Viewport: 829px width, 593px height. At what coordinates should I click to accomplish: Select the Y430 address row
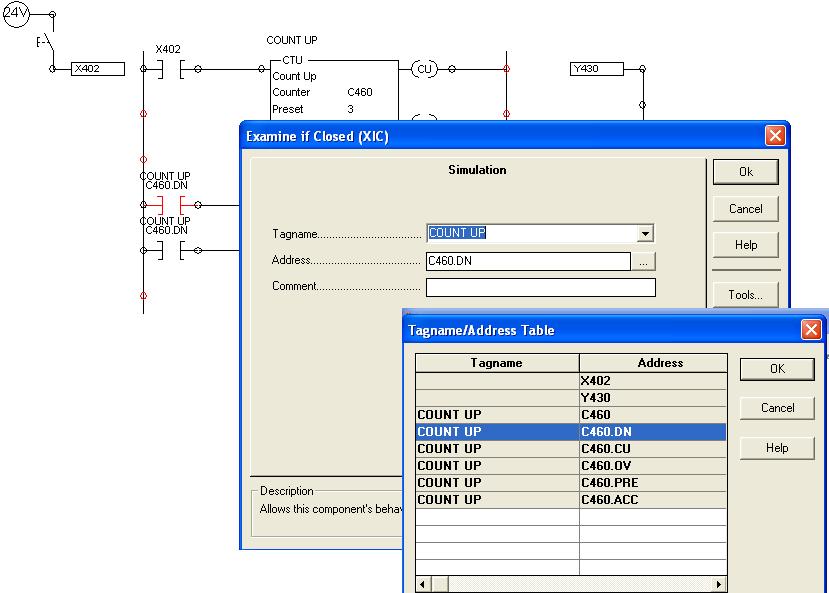coord(571,398)
